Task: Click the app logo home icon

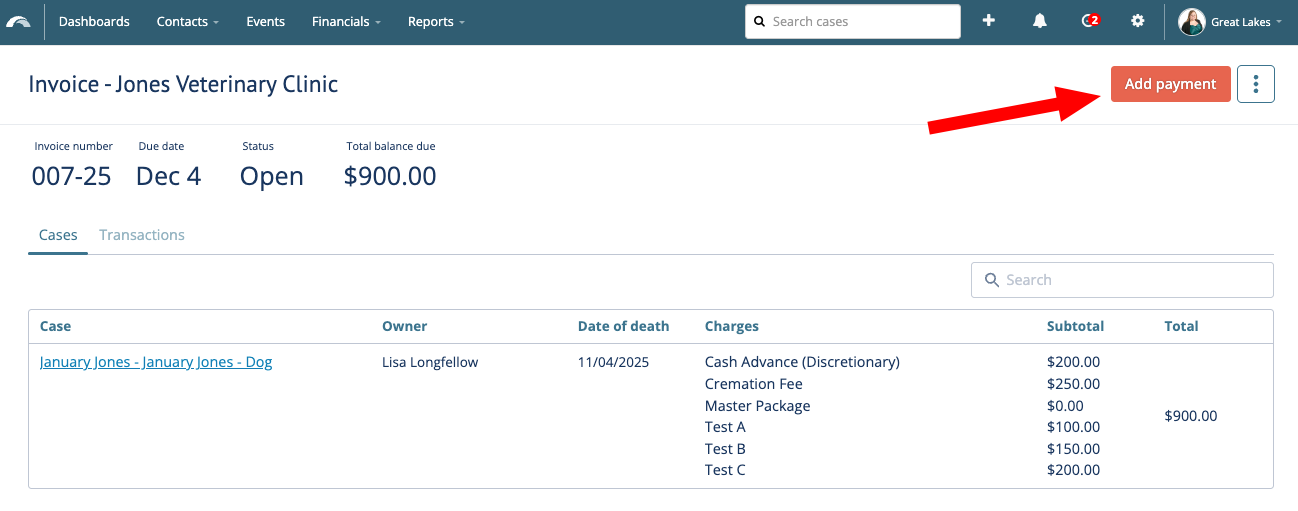Action: pos(18,22)
